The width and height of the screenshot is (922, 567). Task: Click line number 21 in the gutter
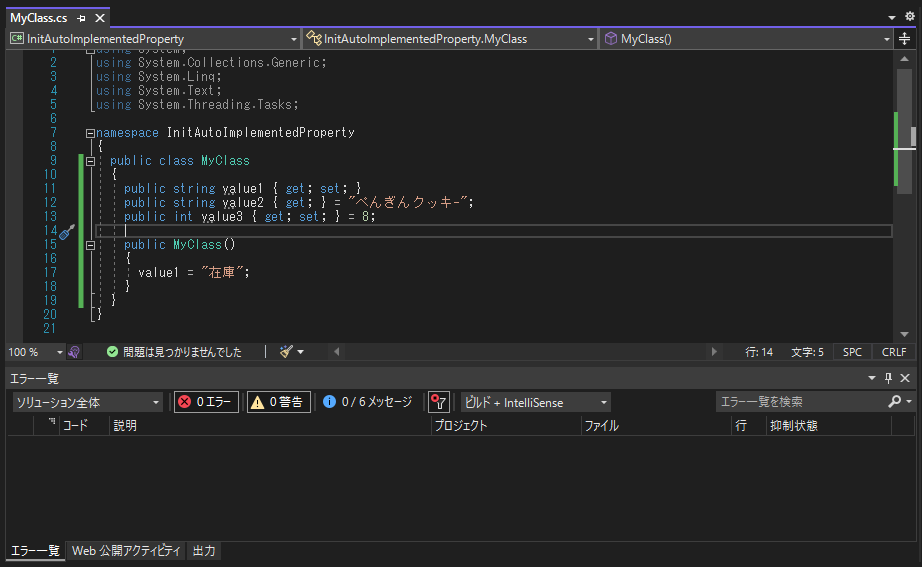49,329
